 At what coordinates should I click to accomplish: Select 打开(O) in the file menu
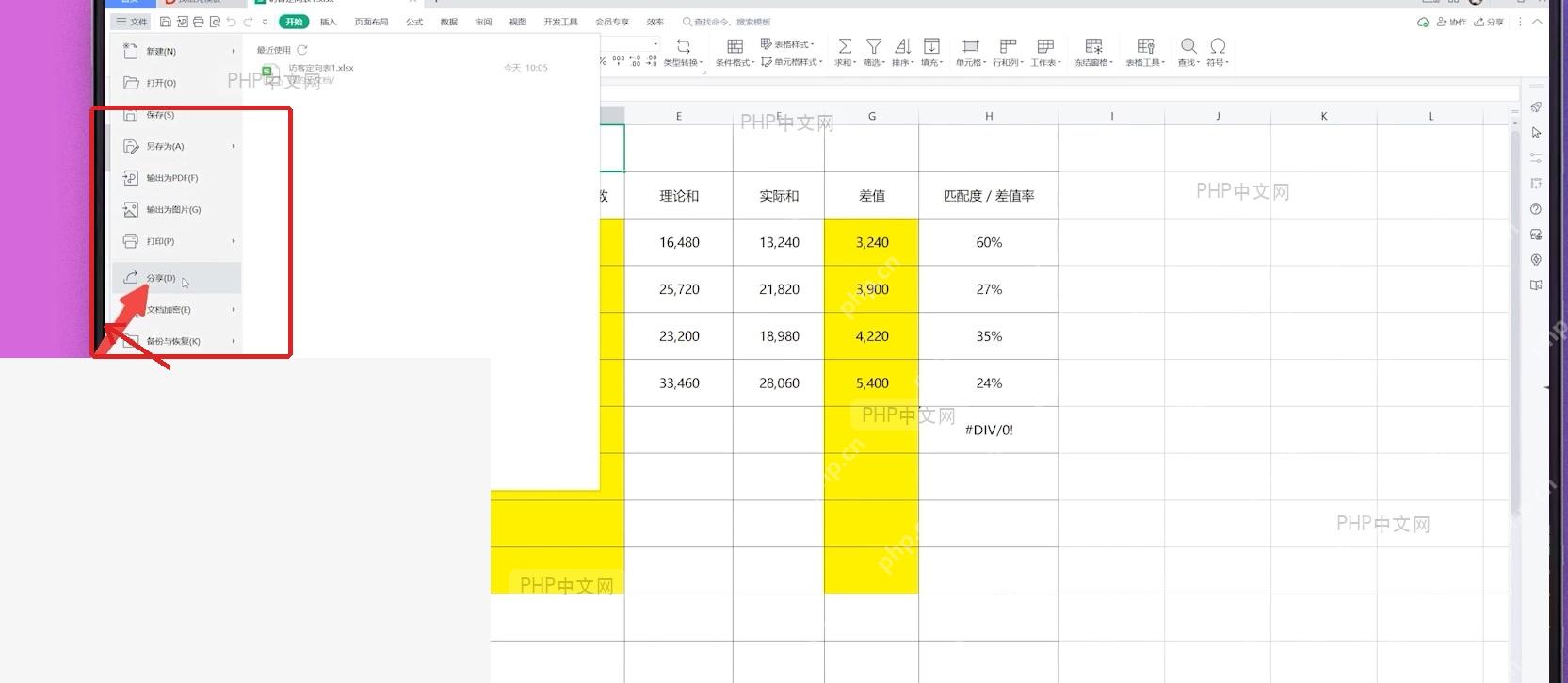click(177, 83)
